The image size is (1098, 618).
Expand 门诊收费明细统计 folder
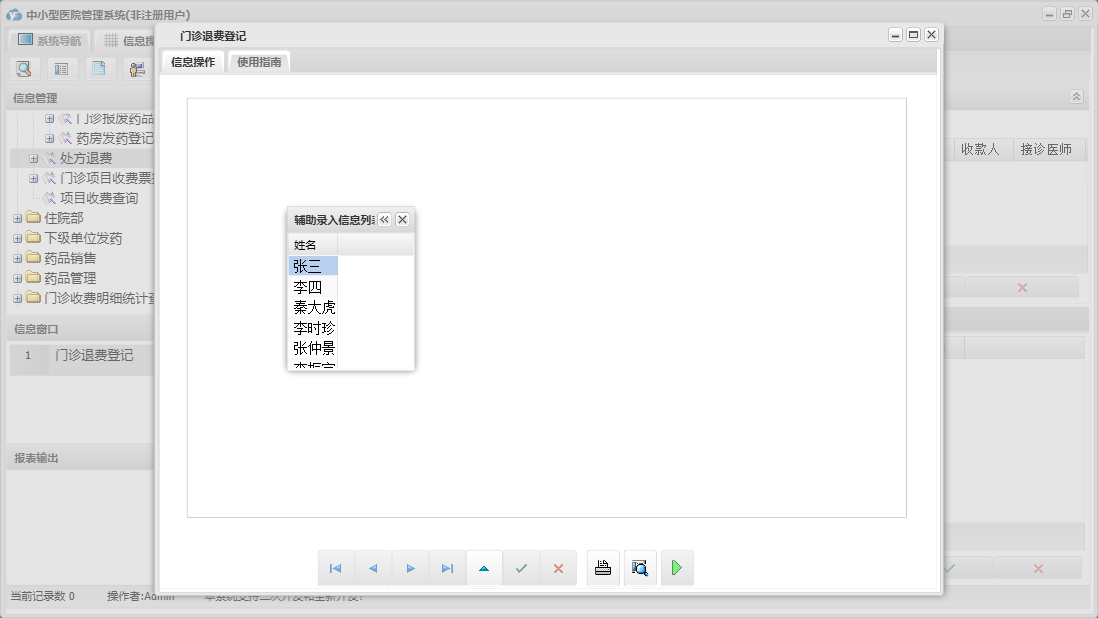tap(18, 298)
